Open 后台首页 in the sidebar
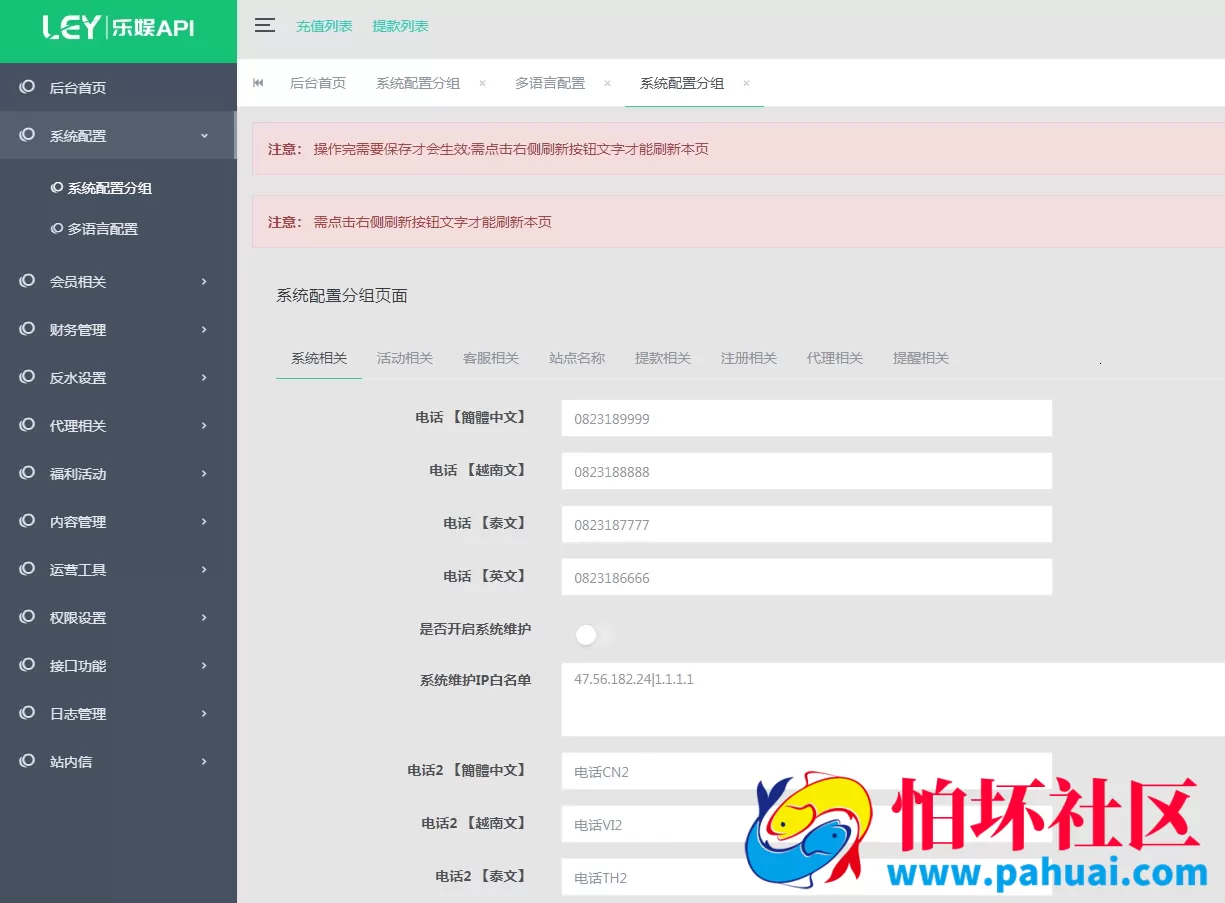1225x903 pixels. [x=118, y=87]
